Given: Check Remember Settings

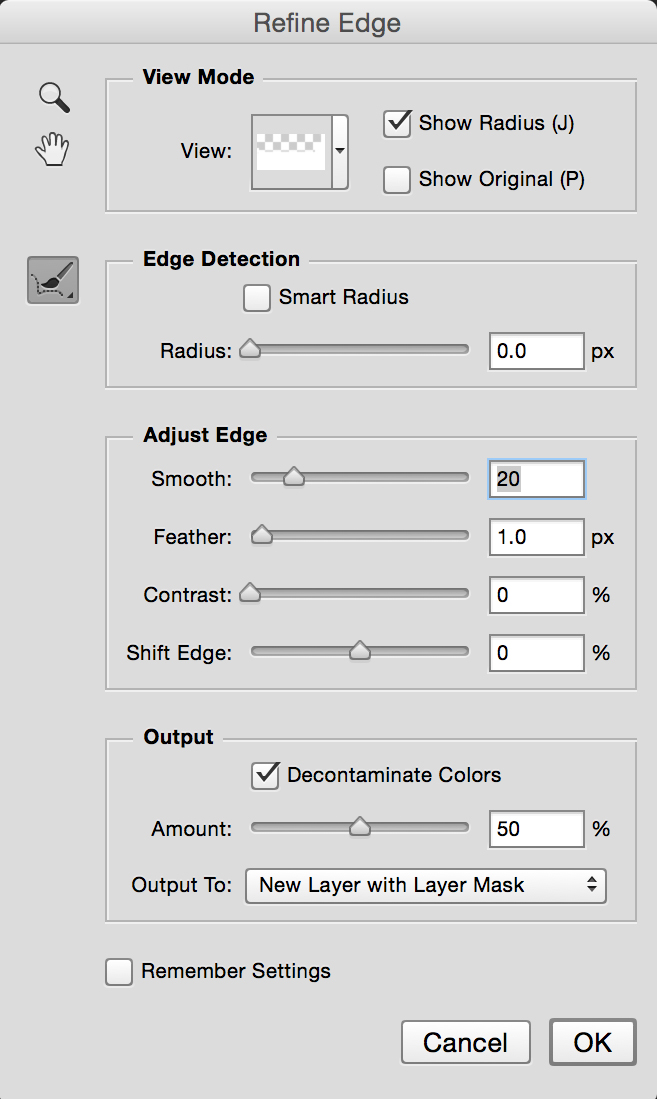Looking at the screenshot, I should click(118, 972).
